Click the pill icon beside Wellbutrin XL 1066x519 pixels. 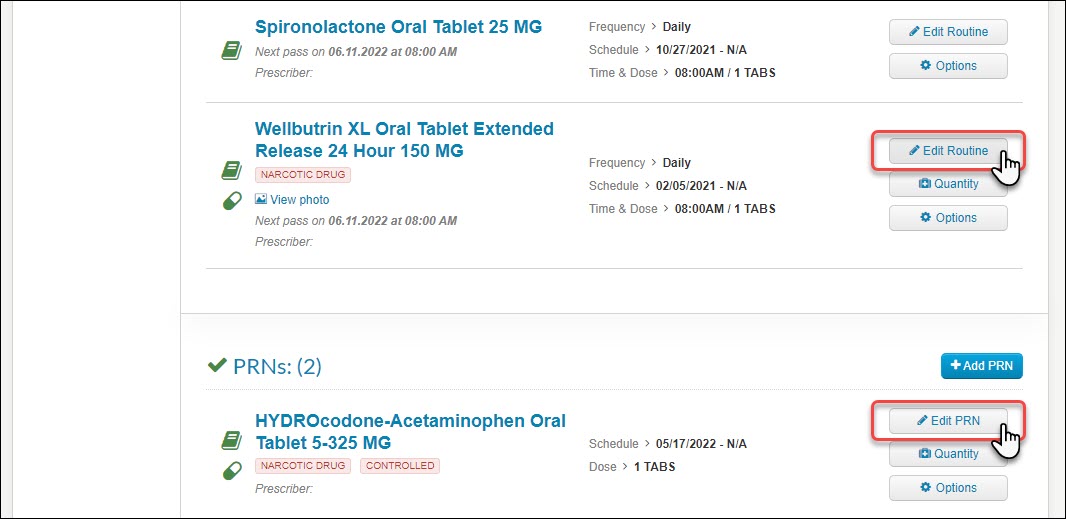pyautogui.click(x=232, y=201)
